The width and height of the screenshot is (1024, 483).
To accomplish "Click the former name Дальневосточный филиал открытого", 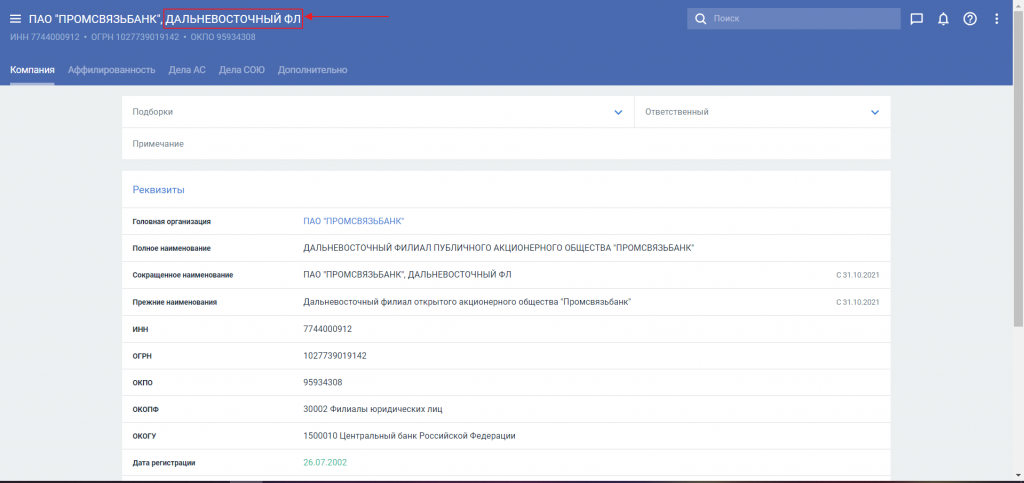I will pyautogui.click(x=468, y=302).
